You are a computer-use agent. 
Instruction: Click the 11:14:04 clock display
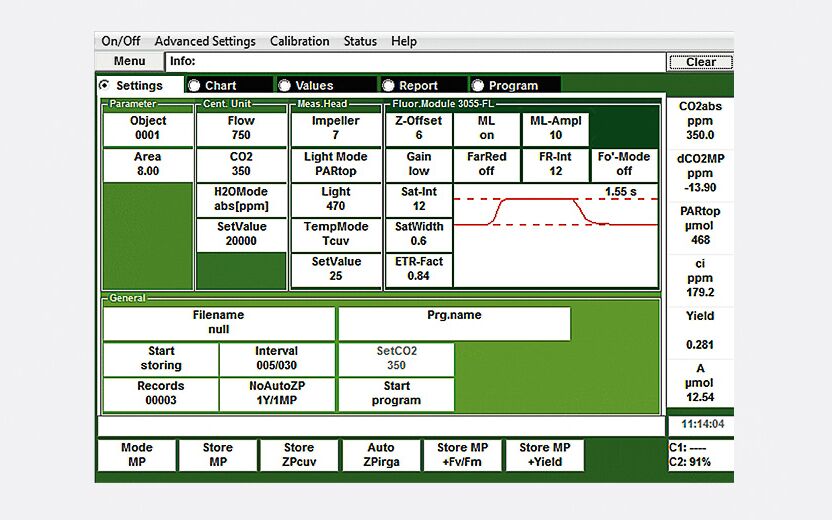point(703,424)
